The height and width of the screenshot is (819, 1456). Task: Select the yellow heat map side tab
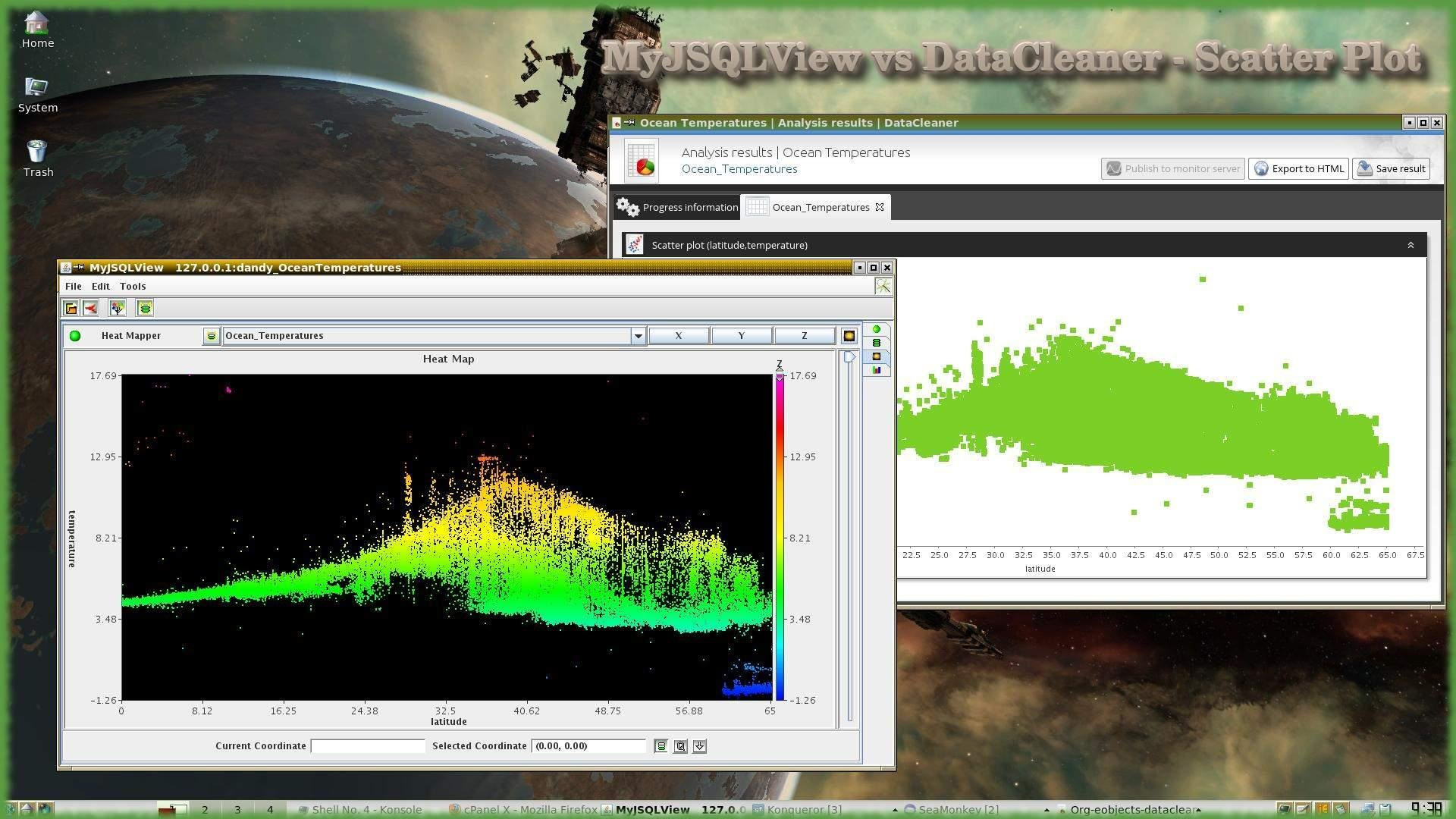tap(877, 356)
